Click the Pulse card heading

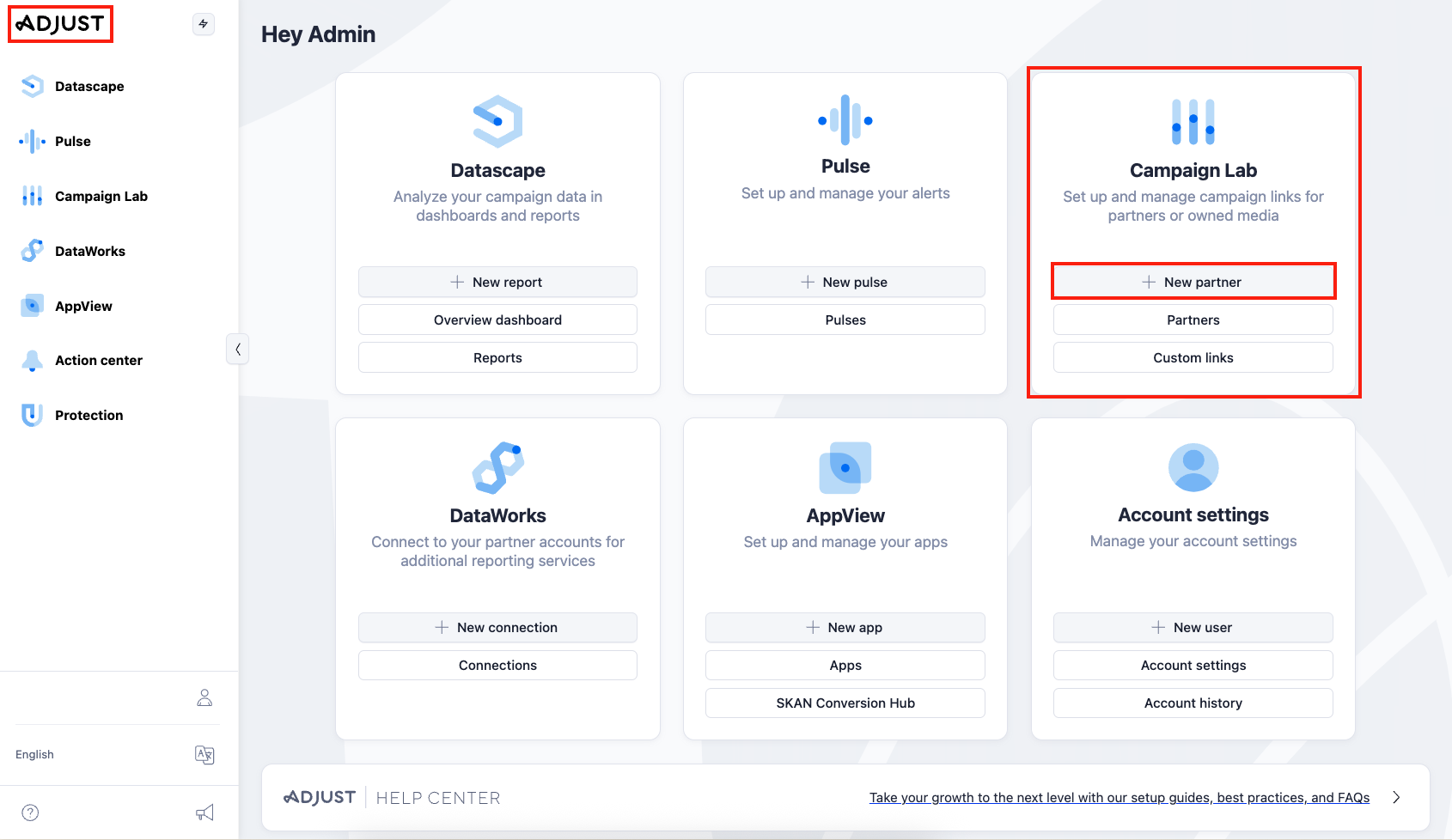pos(845,166)
